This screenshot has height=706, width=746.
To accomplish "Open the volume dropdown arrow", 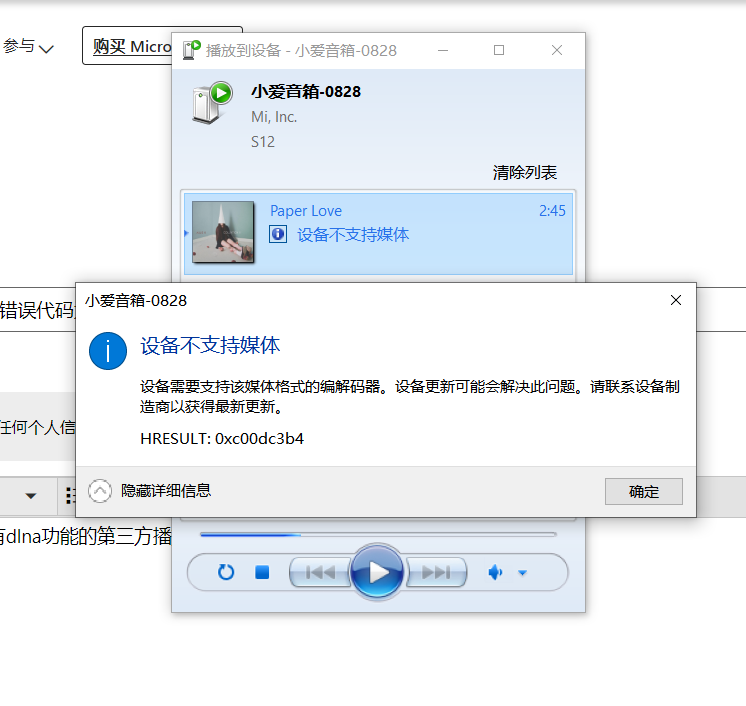I will click(522, 573).
